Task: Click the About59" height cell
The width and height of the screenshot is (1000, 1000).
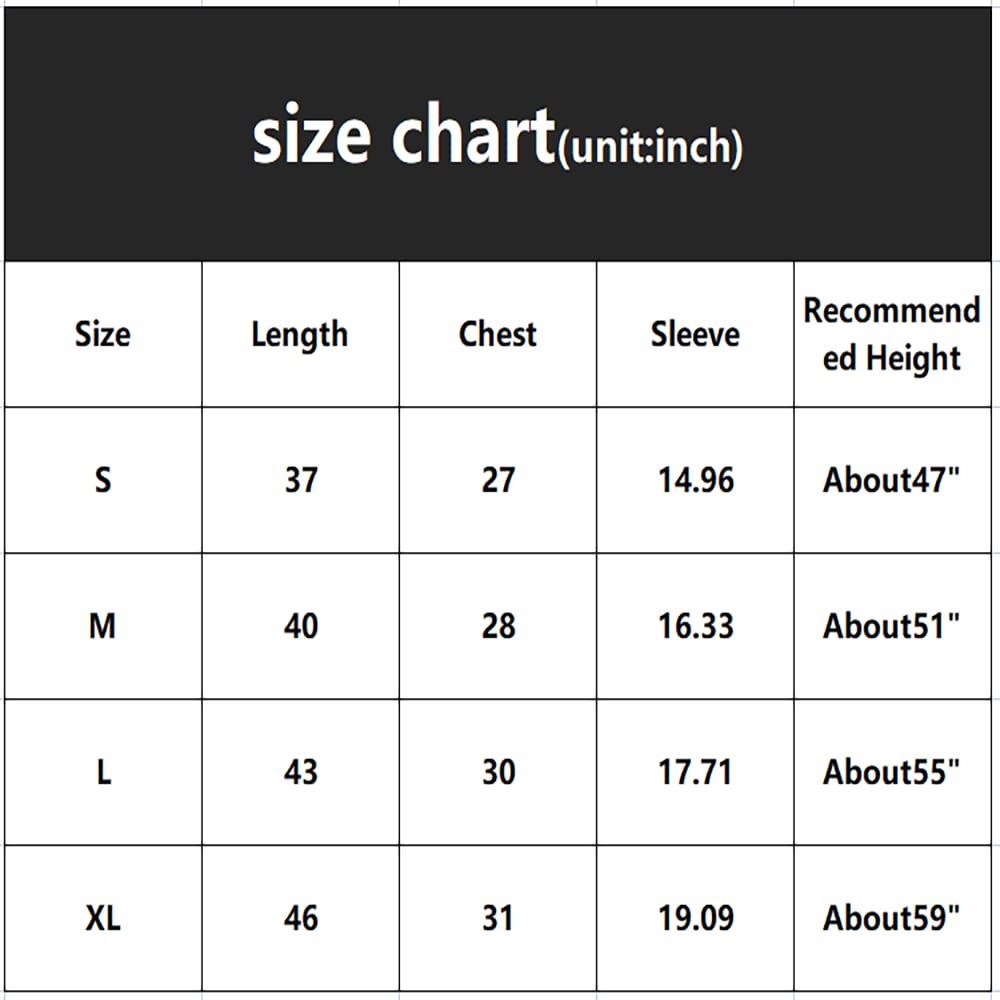Action: (892, 918)
